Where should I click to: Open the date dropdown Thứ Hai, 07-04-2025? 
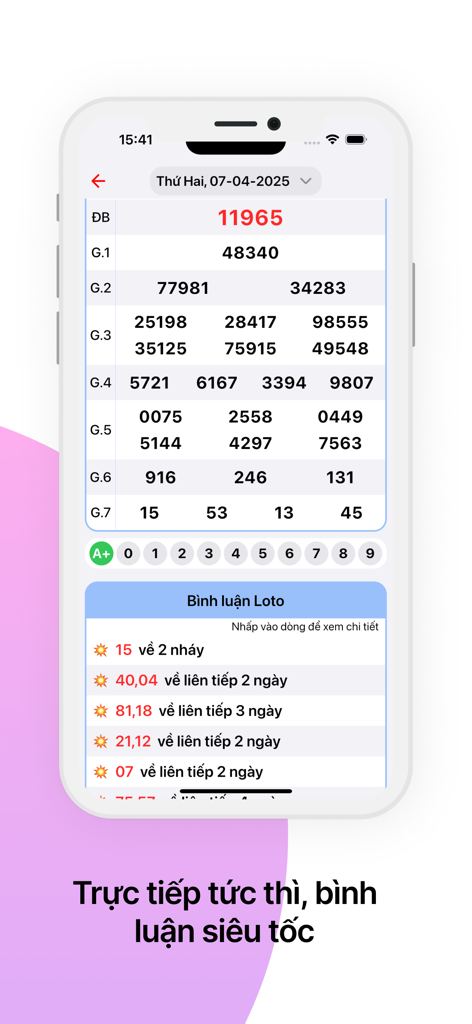point(236,182)
